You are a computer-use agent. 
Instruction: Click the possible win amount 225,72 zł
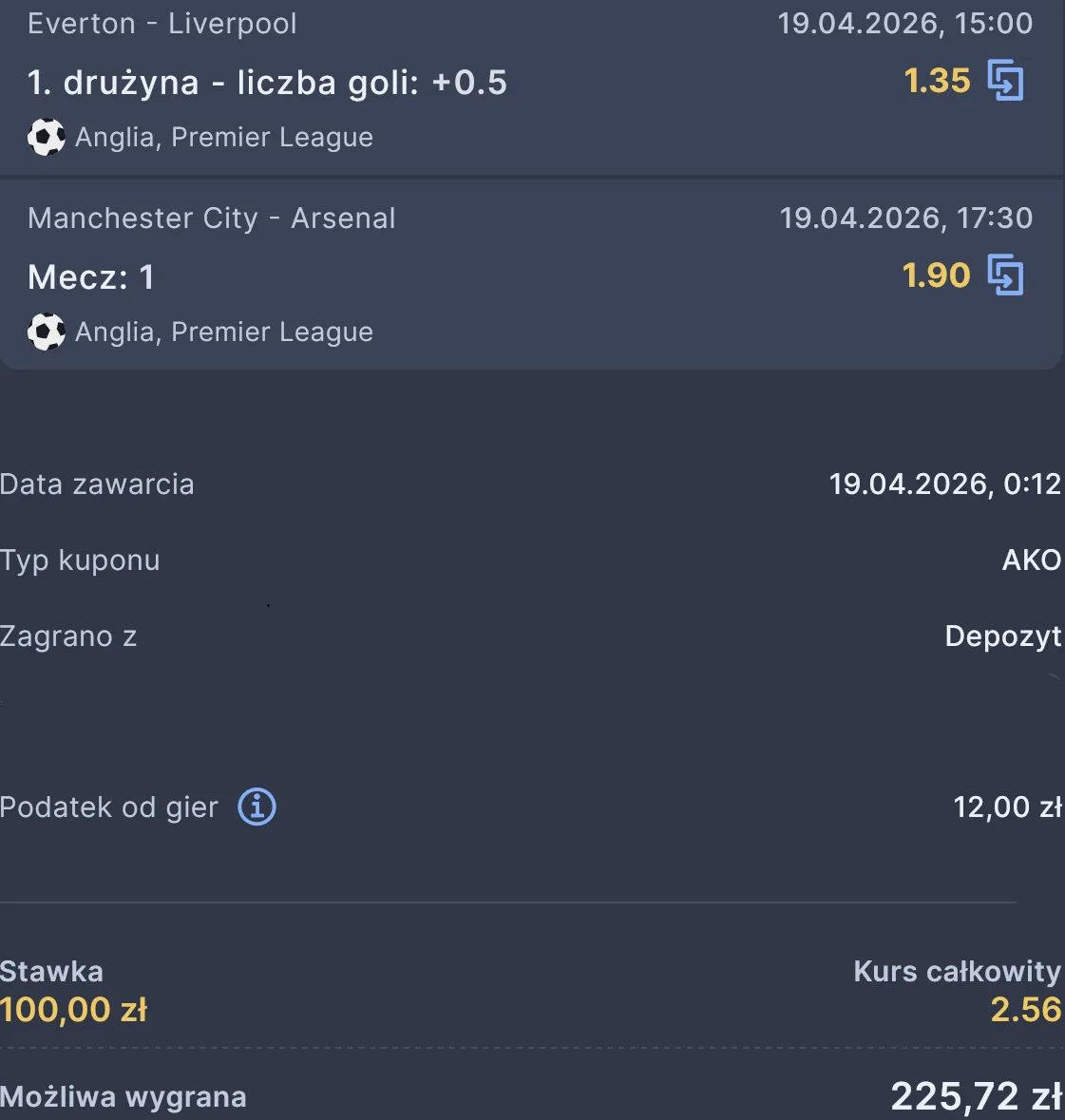[976, 1096]
